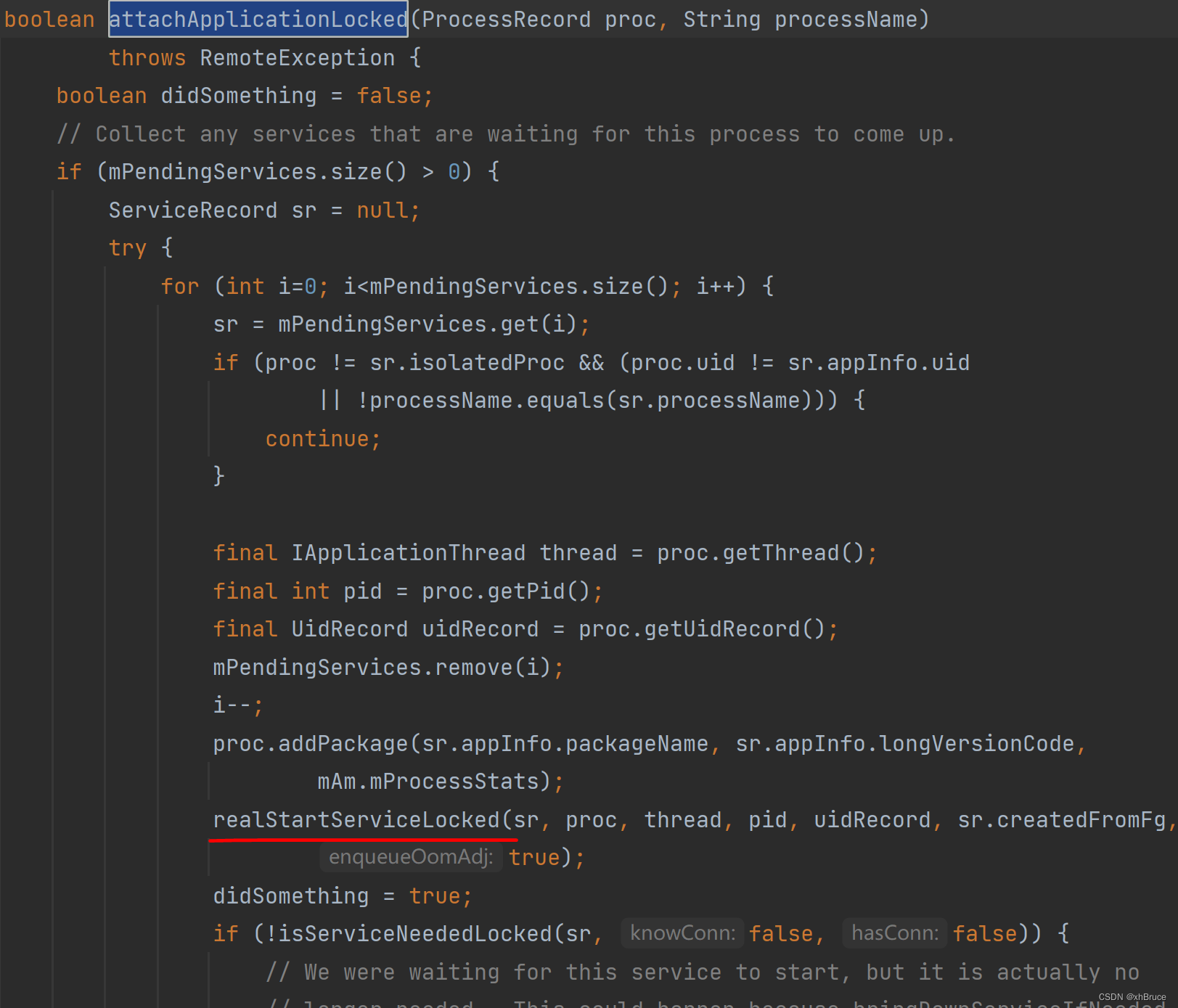The height and width of the screenshot is (1008, 1178).
Task: Click 'proc.getPid()' call
Action: coord(506,591)
